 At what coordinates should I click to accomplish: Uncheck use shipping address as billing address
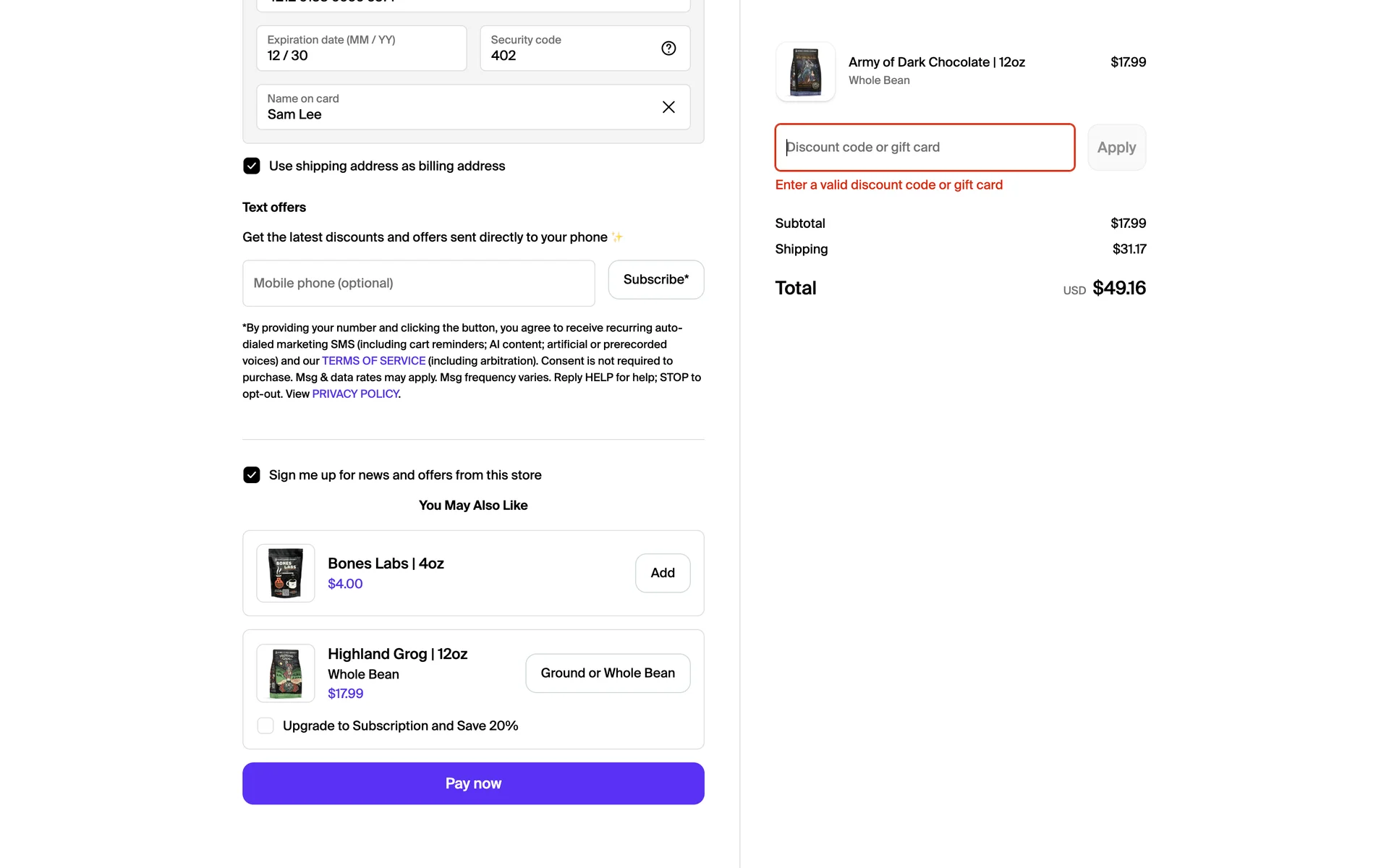[x=252, y=166]
